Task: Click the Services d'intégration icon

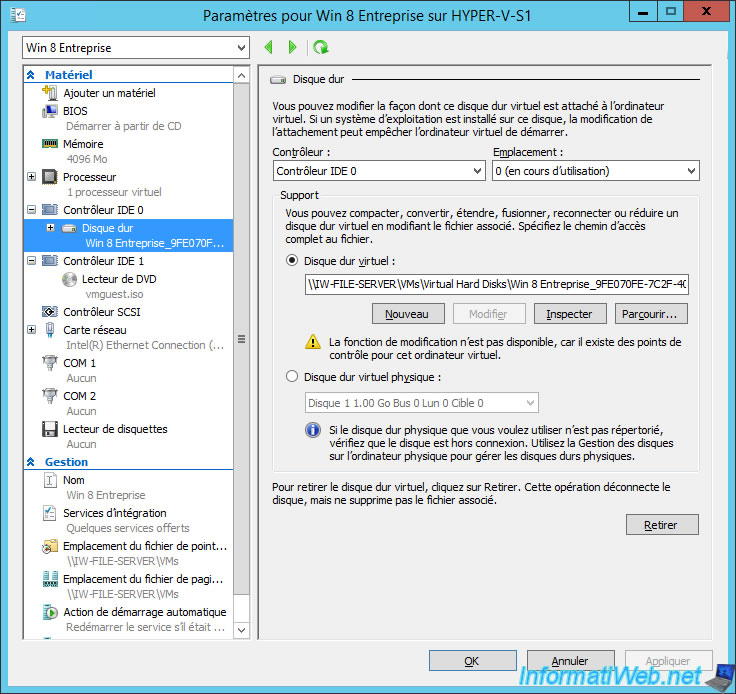Action: click(50, 513)
